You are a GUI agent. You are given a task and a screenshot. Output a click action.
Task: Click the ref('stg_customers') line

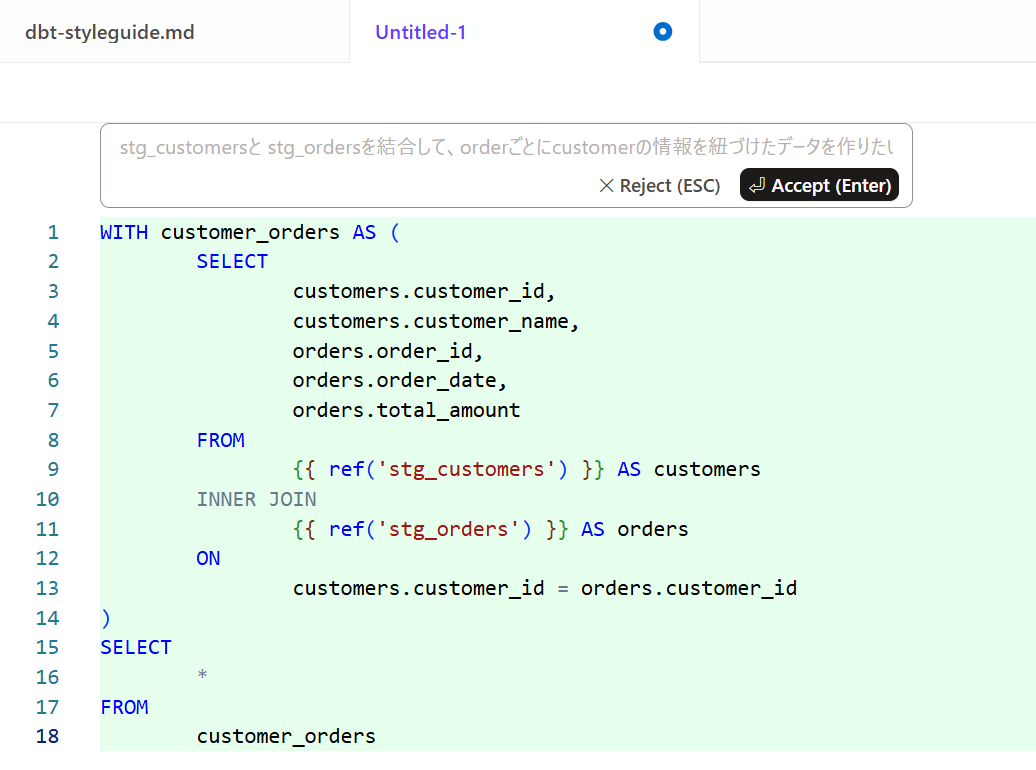[x=527, y=469]
